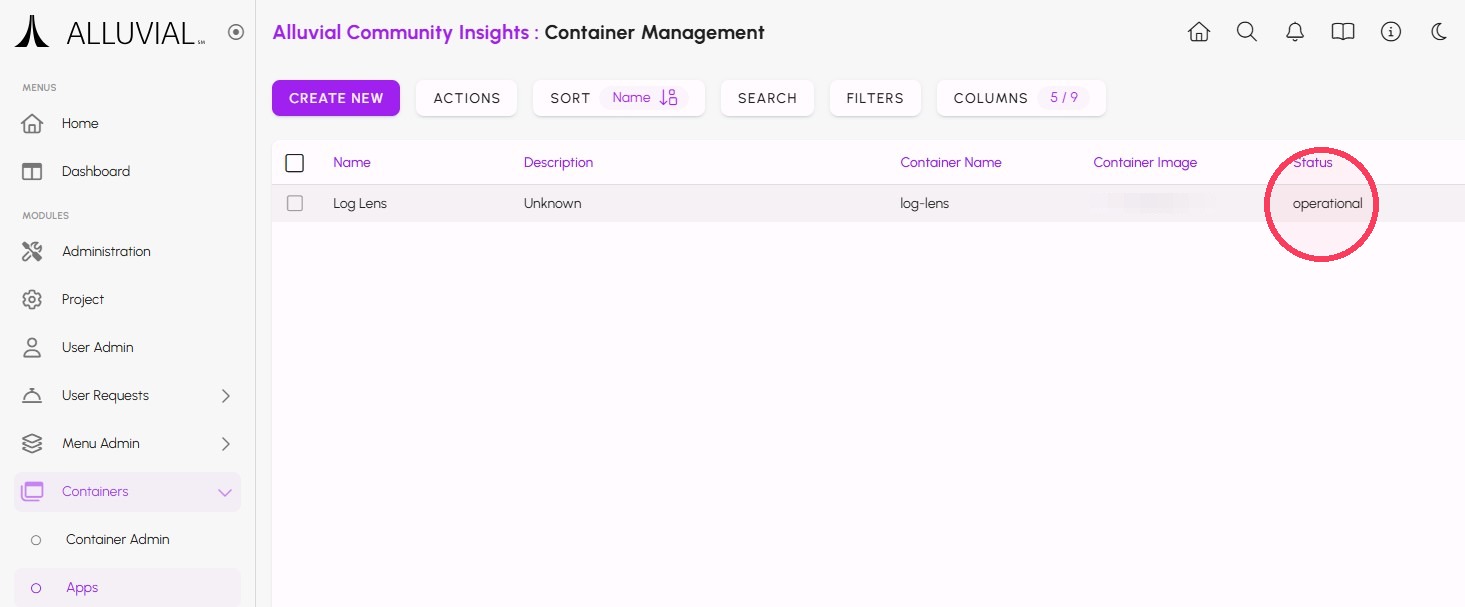Click the CREATE NEW button

[x=336, y=98]
